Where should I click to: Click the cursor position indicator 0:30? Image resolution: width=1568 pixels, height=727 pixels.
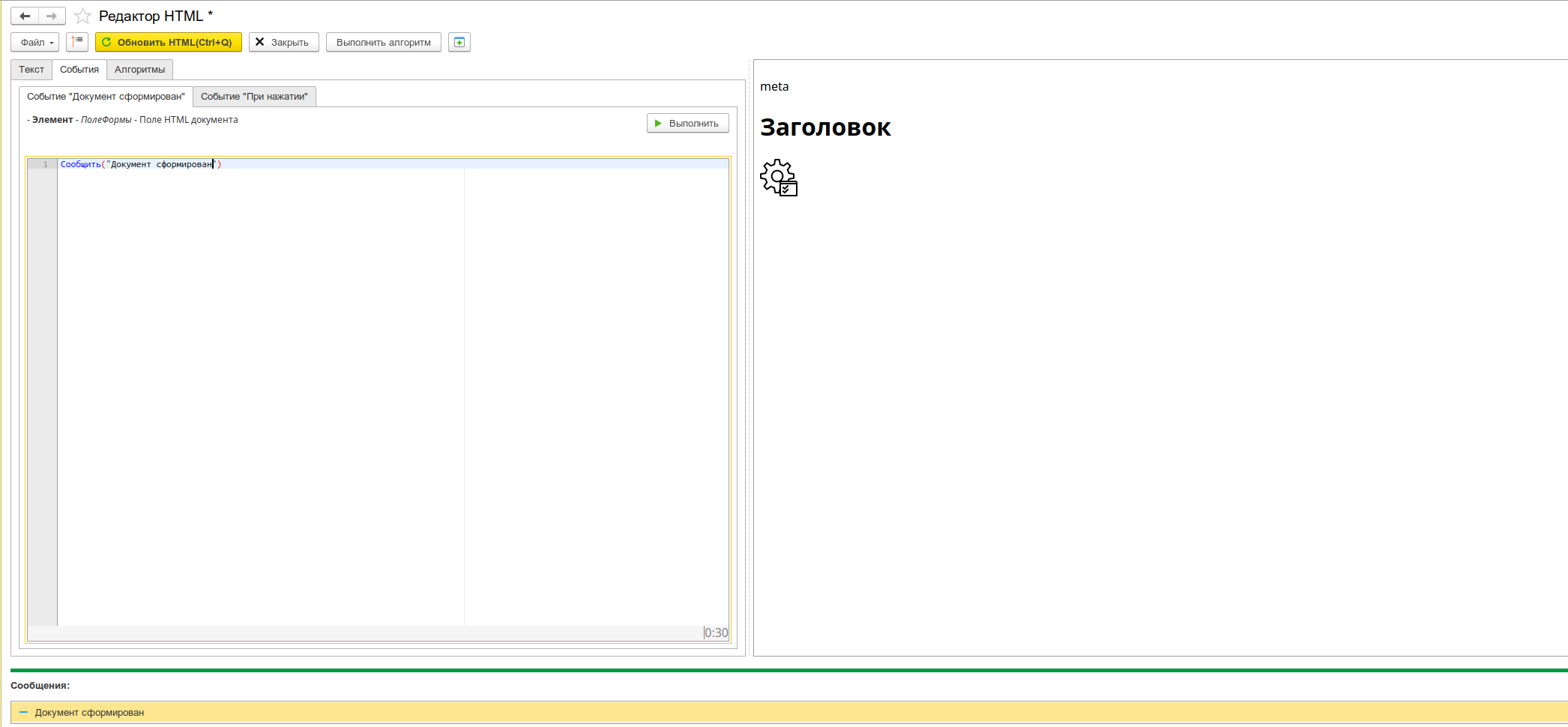point(717,633)
